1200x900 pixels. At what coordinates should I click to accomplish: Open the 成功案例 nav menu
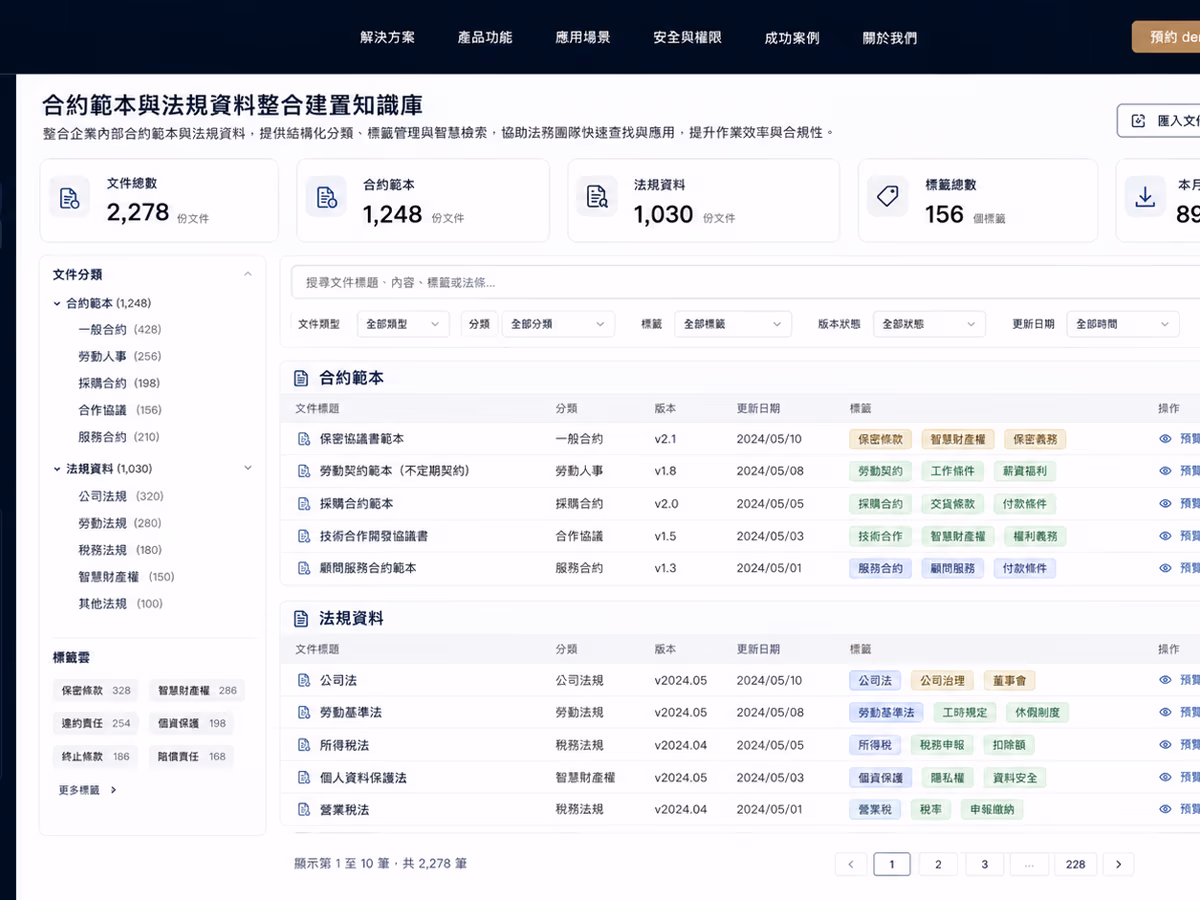[792, 38]
